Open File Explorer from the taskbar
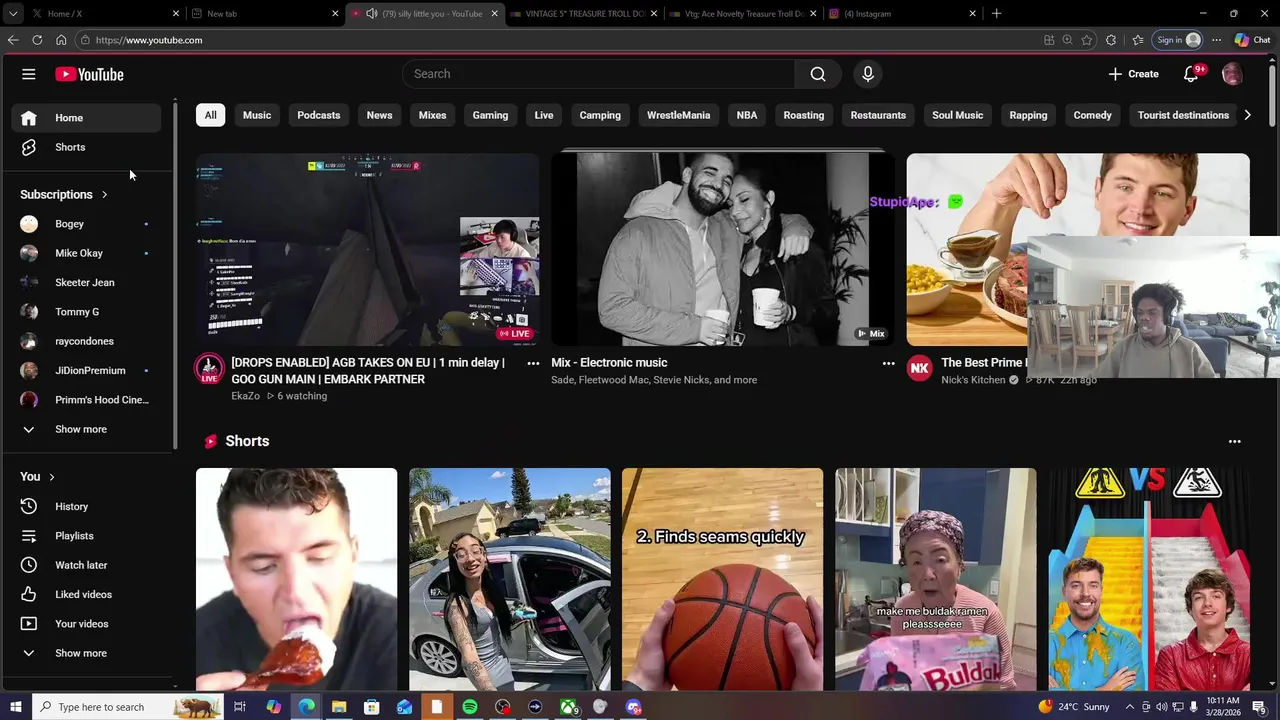The image size is (1280, 720). click(339, 707)
